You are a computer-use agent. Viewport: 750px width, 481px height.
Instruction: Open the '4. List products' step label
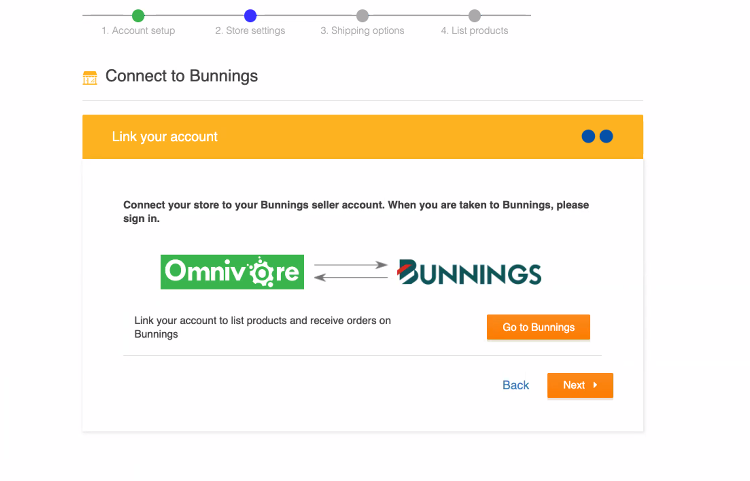474,31
